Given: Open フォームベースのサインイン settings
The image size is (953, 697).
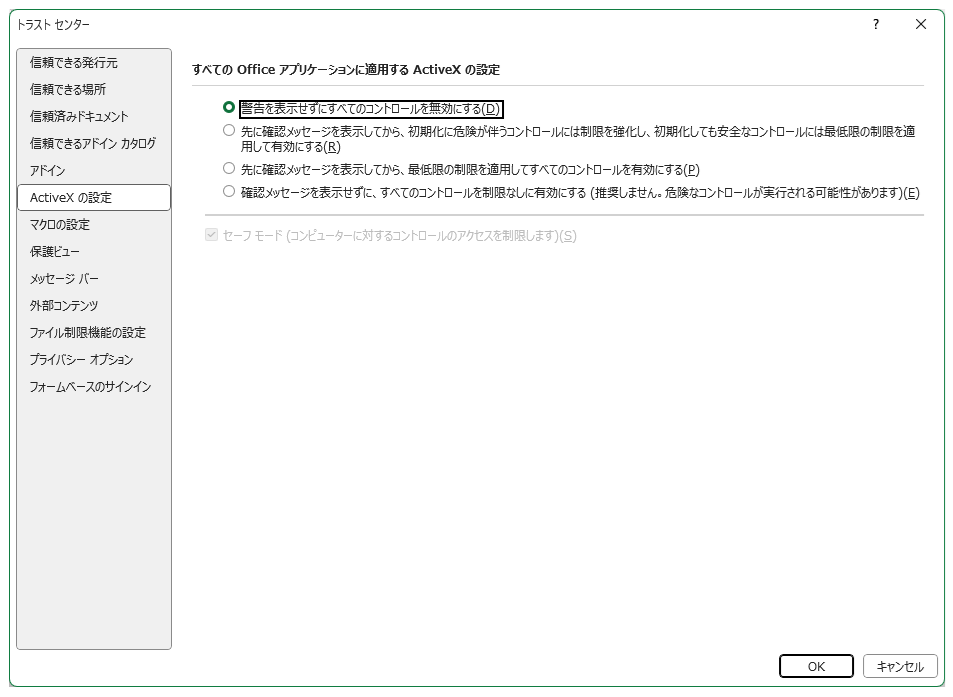Looking at the screenshot, I should point(91,387).
